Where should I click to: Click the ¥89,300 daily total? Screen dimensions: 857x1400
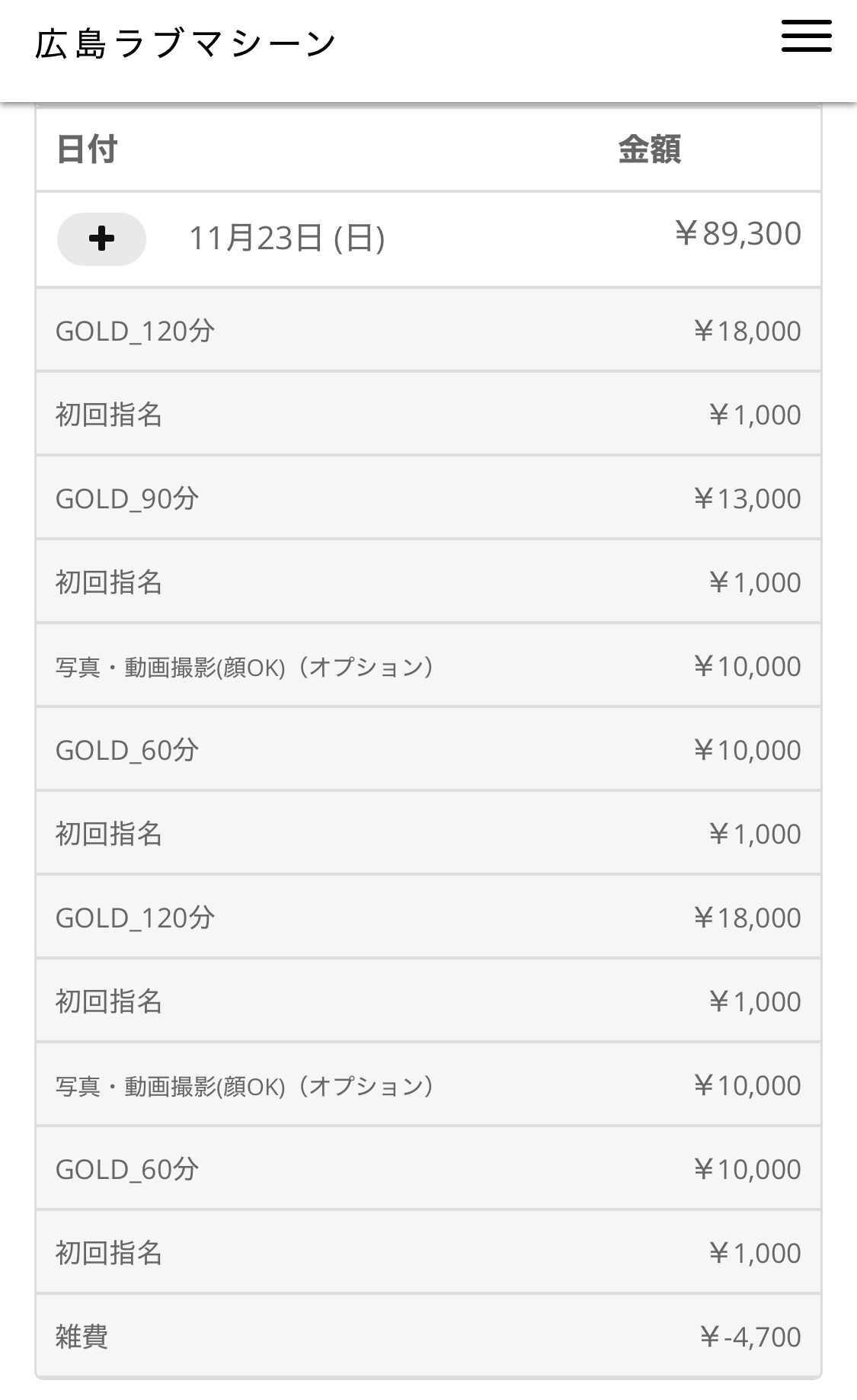737,234
